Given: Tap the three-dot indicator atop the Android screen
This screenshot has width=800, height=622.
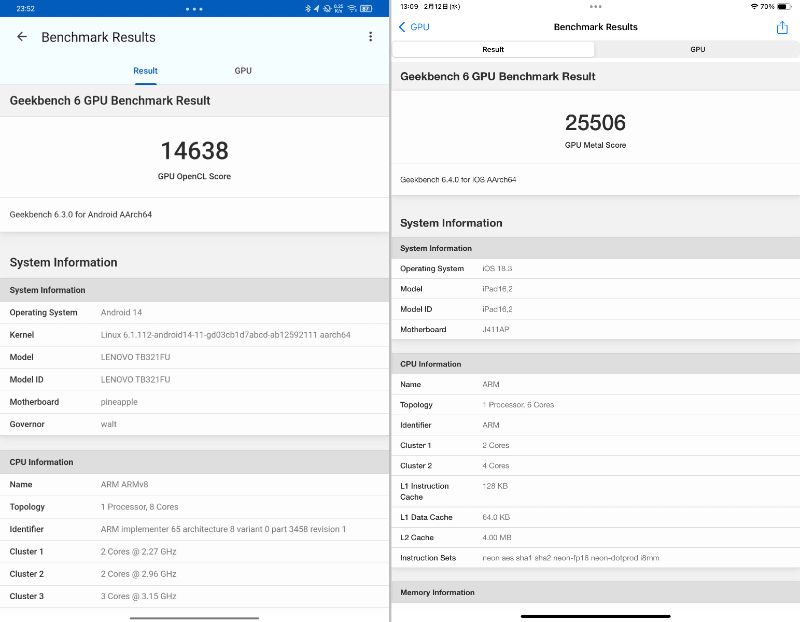Looking at the screenshot, I should tap(194, 9).
